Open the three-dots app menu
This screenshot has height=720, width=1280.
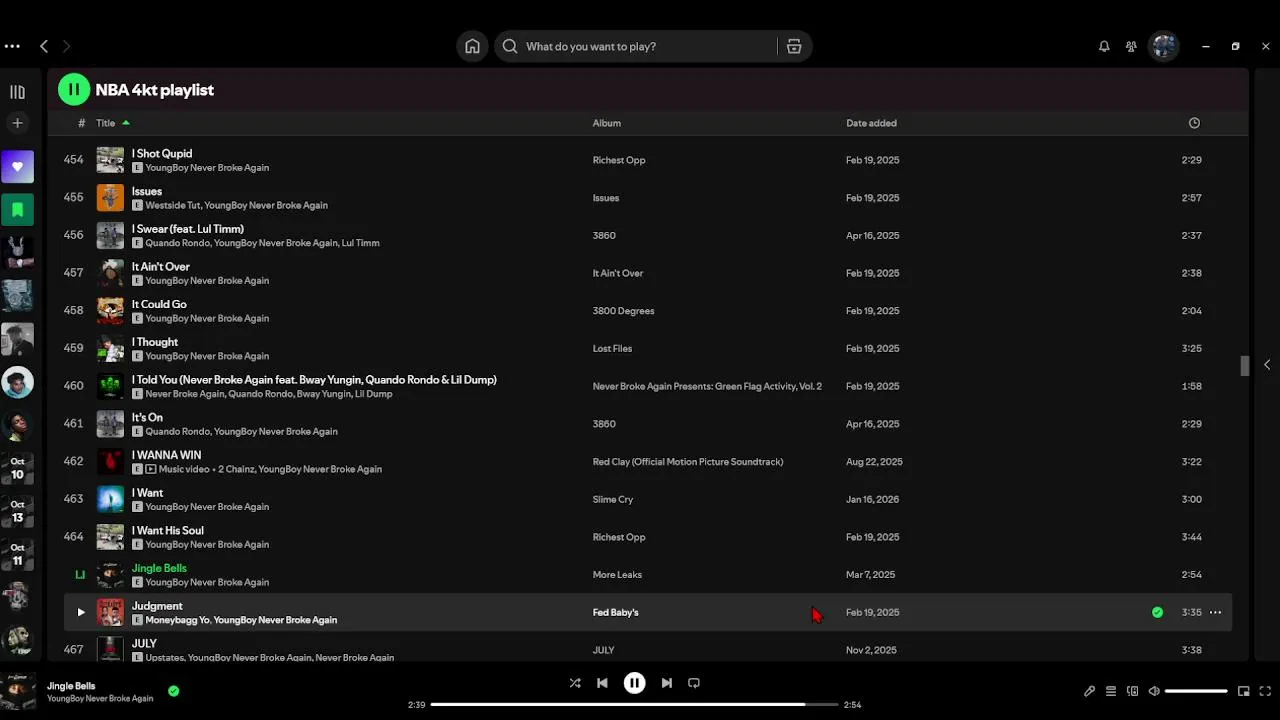tap(12, 46)
